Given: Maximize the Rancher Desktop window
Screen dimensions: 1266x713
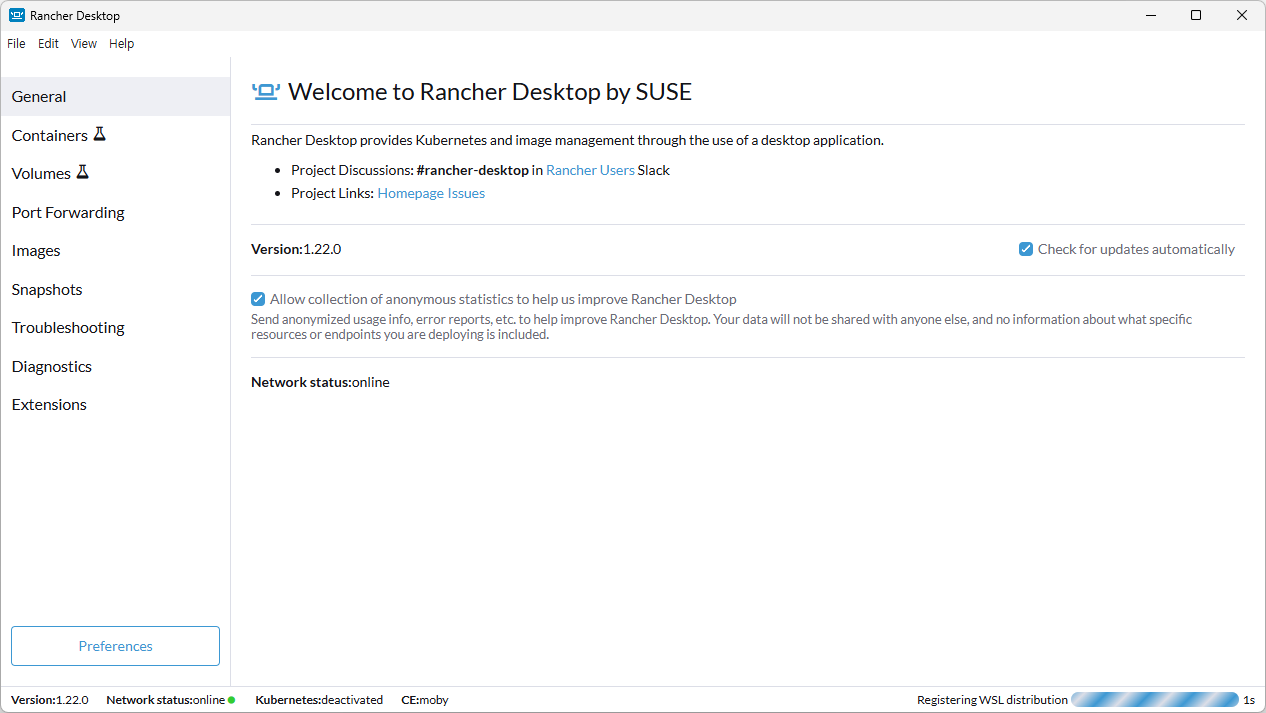Looking at the screenshot, I should pos(1196,15).
